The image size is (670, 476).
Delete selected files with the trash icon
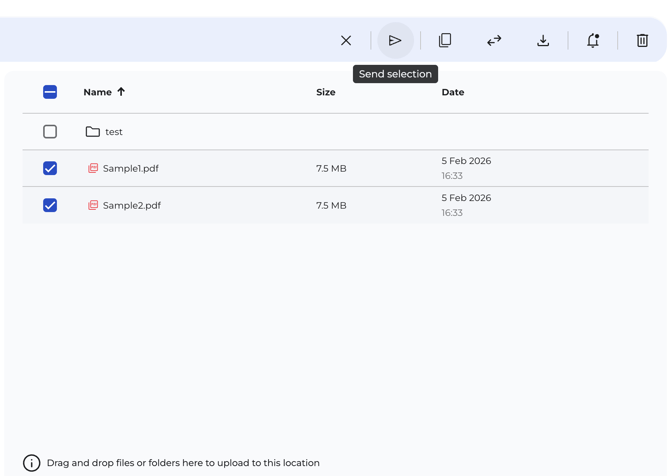pos(642,41)
